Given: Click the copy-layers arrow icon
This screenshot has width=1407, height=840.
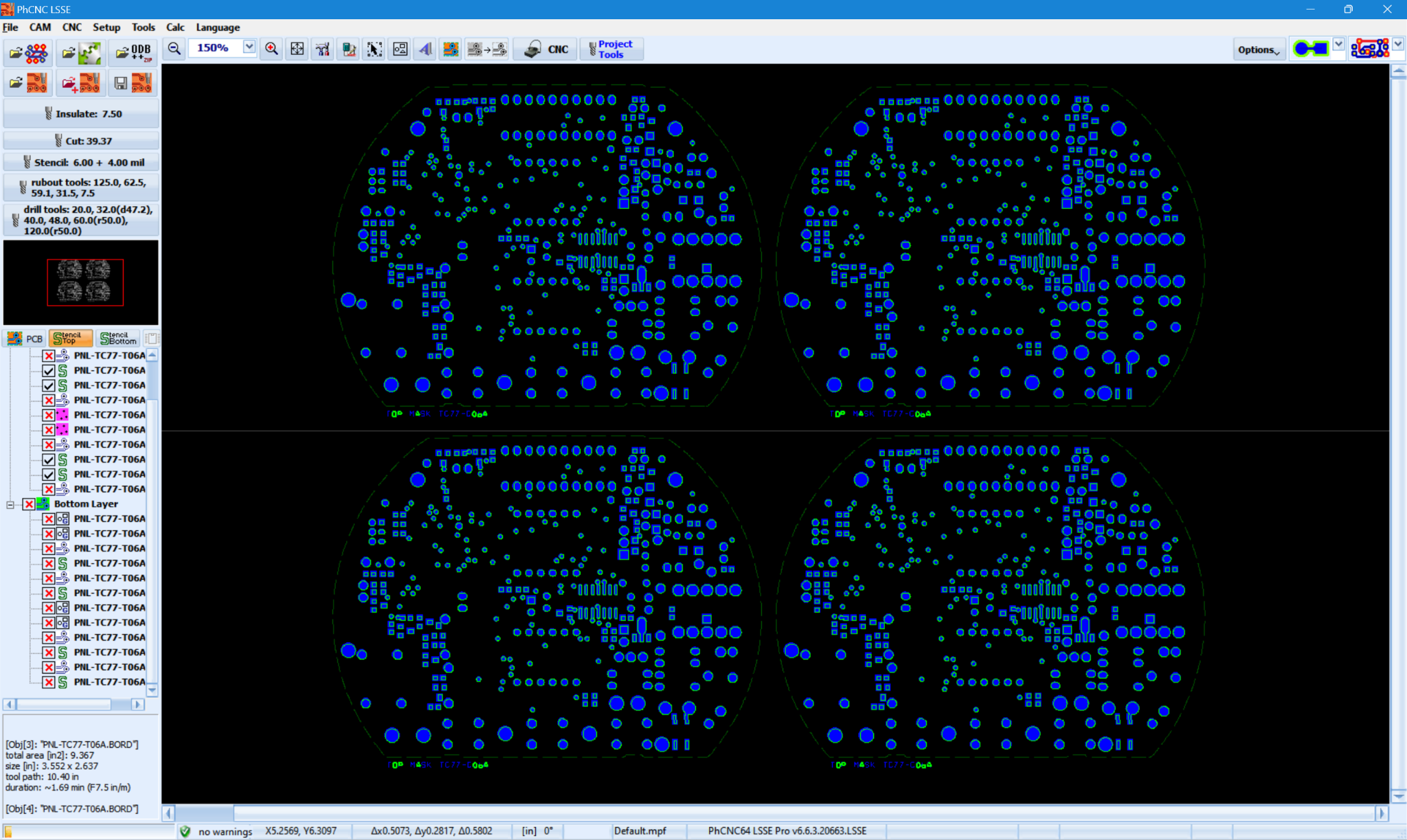Looking at the screenshot, I should tap(486, 49).
